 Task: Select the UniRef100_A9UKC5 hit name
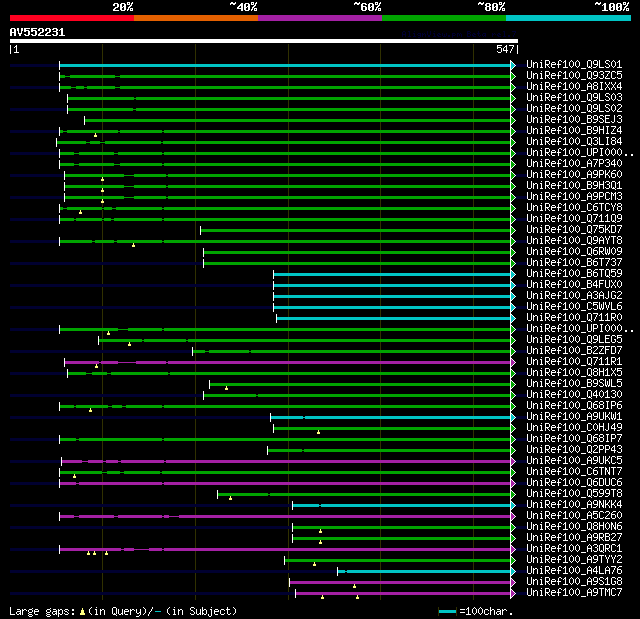tap(574, 461)
